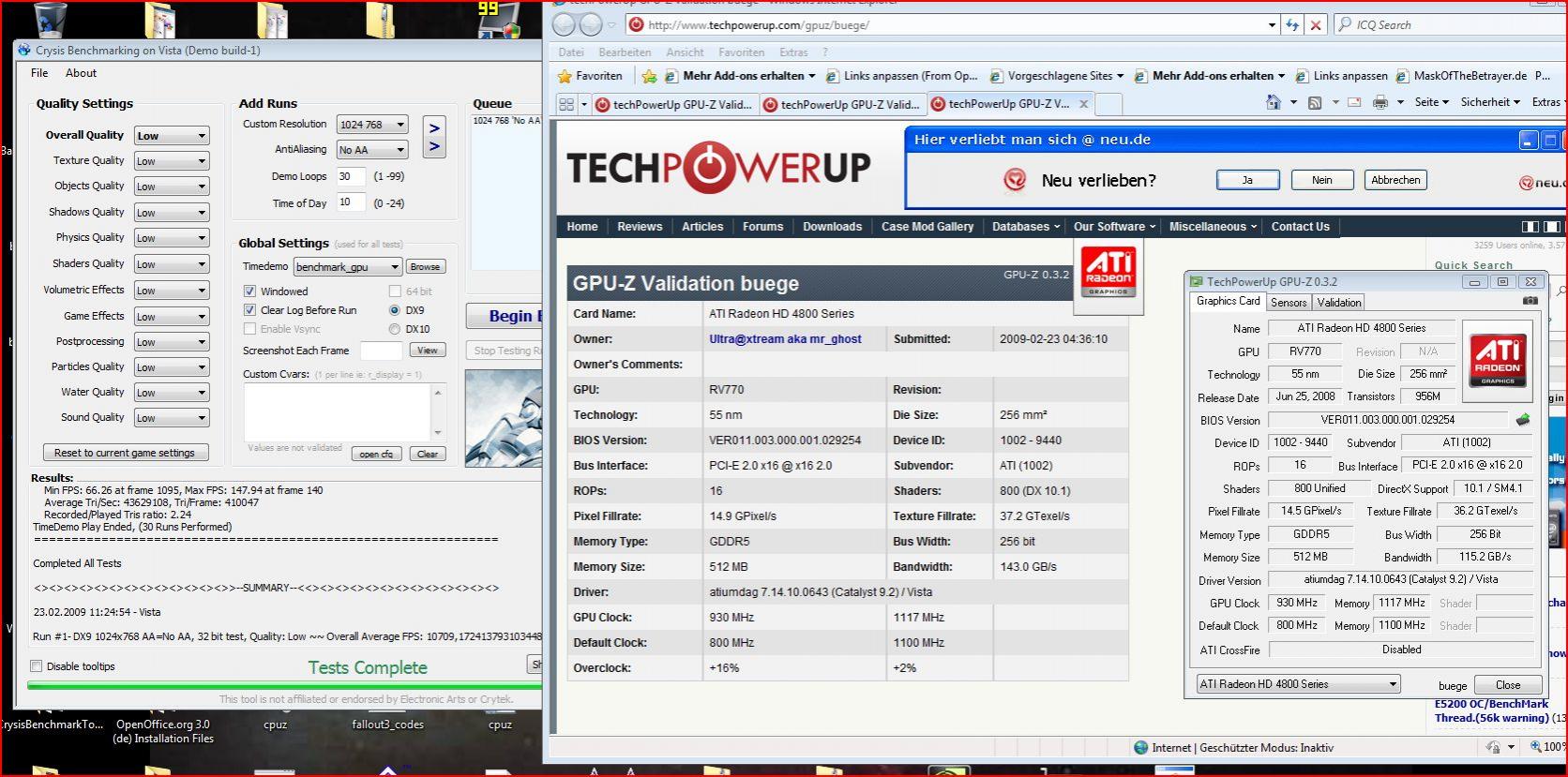The image size is (1568, 777).
Task: Click the Print icon in IE toolbar
Action: (x=1380, y=102)
